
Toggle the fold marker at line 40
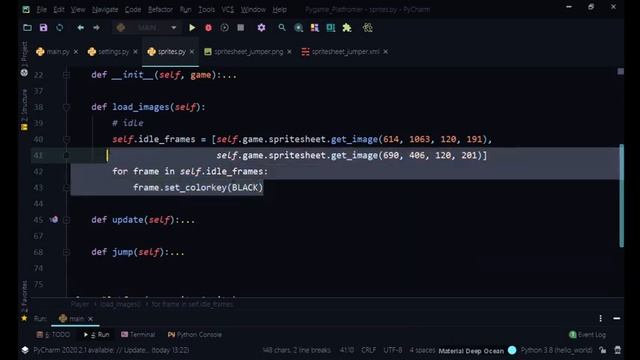[66, 139]
